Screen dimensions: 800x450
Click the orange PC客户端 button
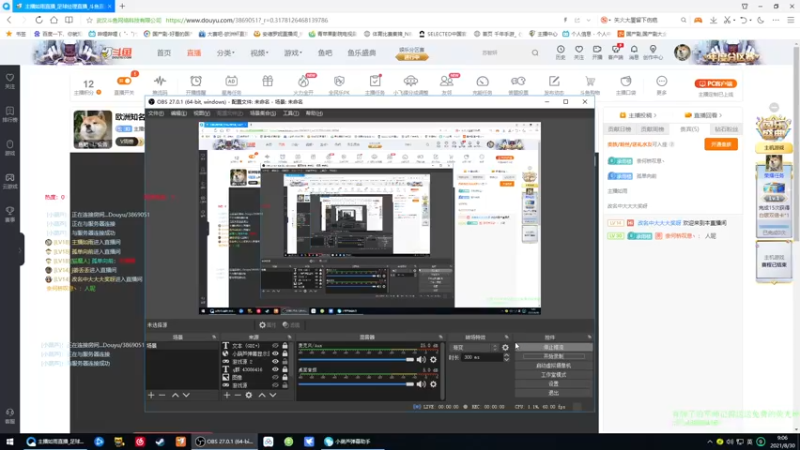tap(715, 83)
